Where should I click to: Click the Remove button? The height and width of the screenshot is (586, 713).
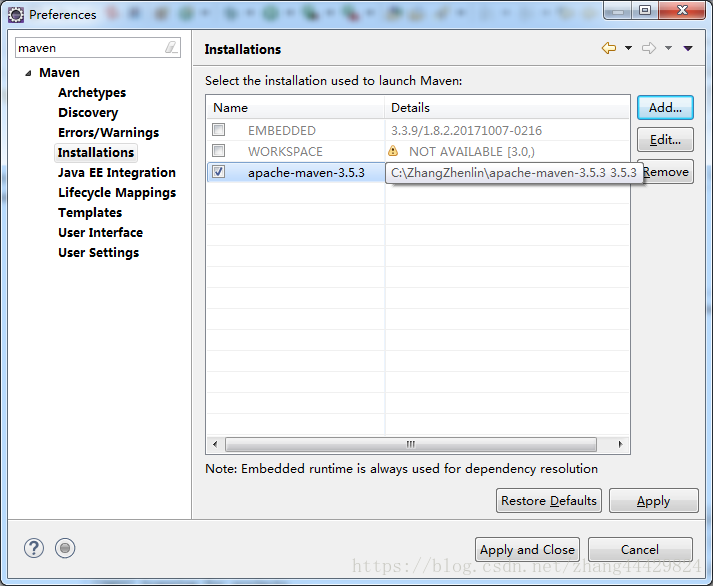tap(668, 172)
